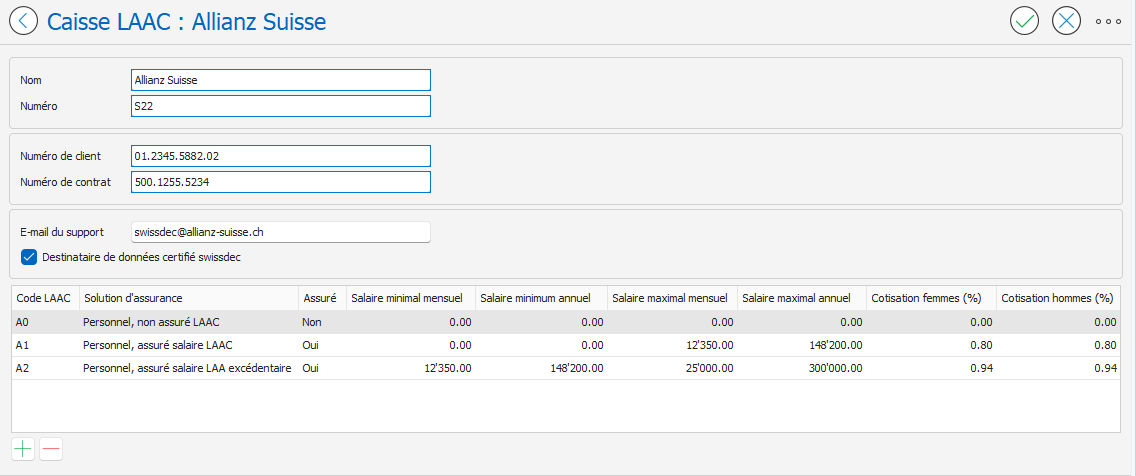Click the Salaire minimum annuel column header

point(540,298)
